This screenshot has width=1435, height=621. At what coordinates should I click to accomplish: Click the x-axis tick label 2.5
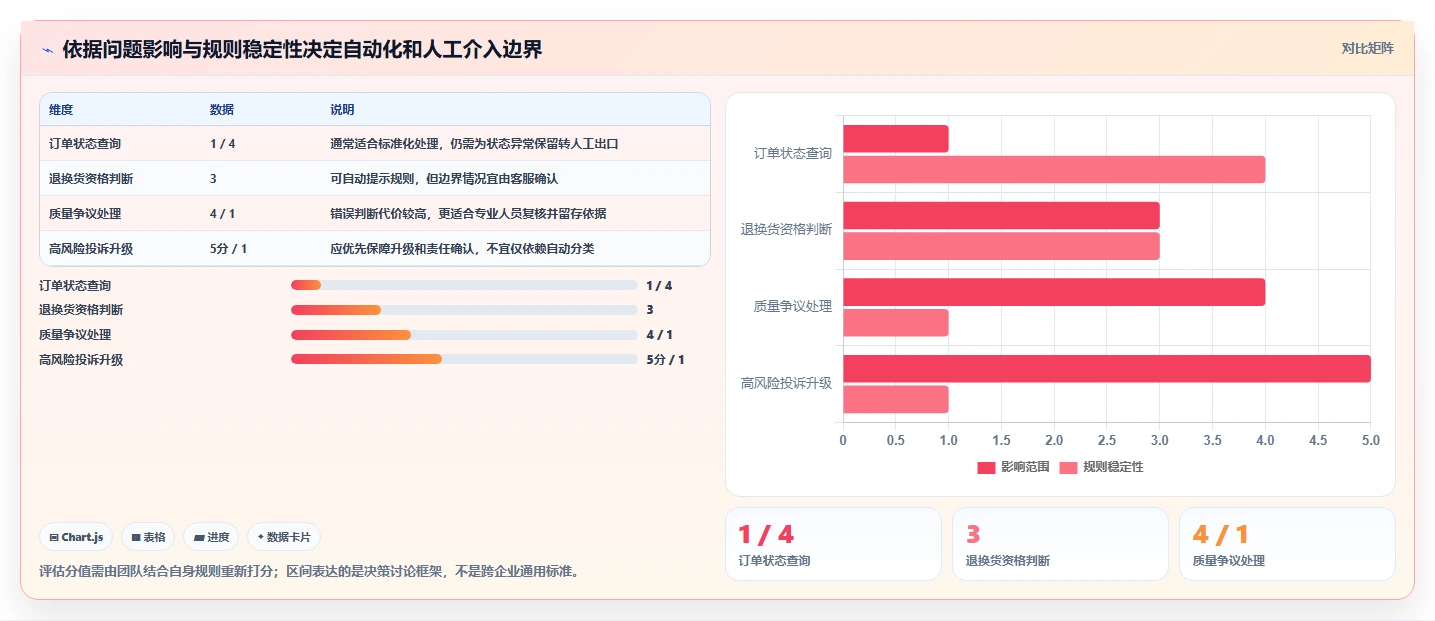coord(1107,440)
